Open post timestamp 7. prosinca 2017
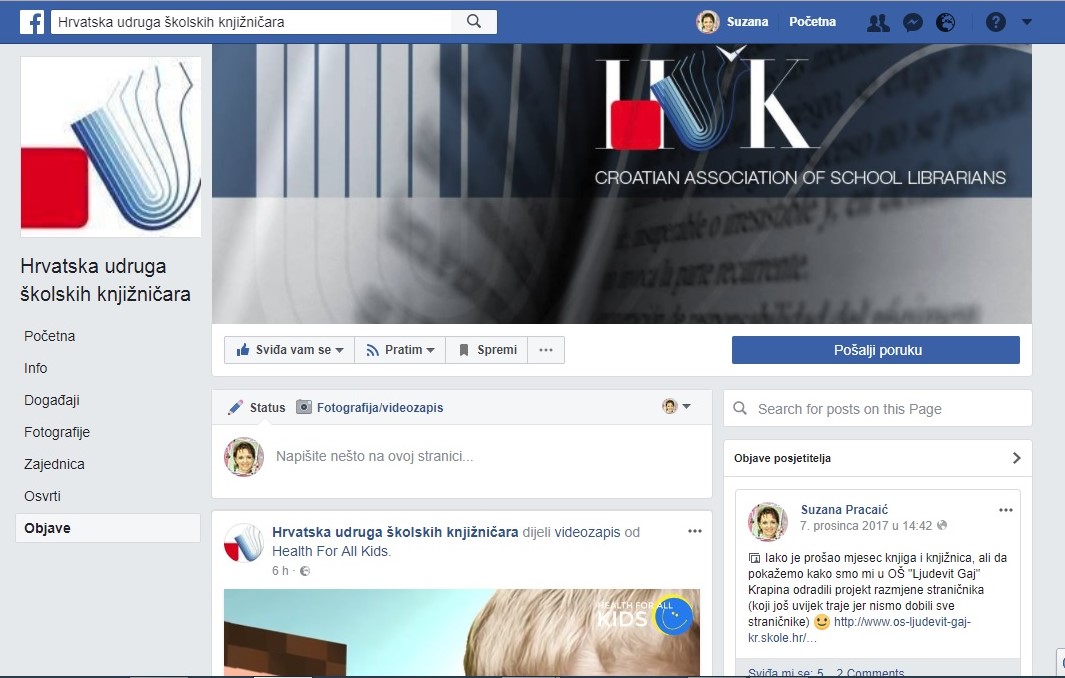1065x678 pixels. pos(866,526)
